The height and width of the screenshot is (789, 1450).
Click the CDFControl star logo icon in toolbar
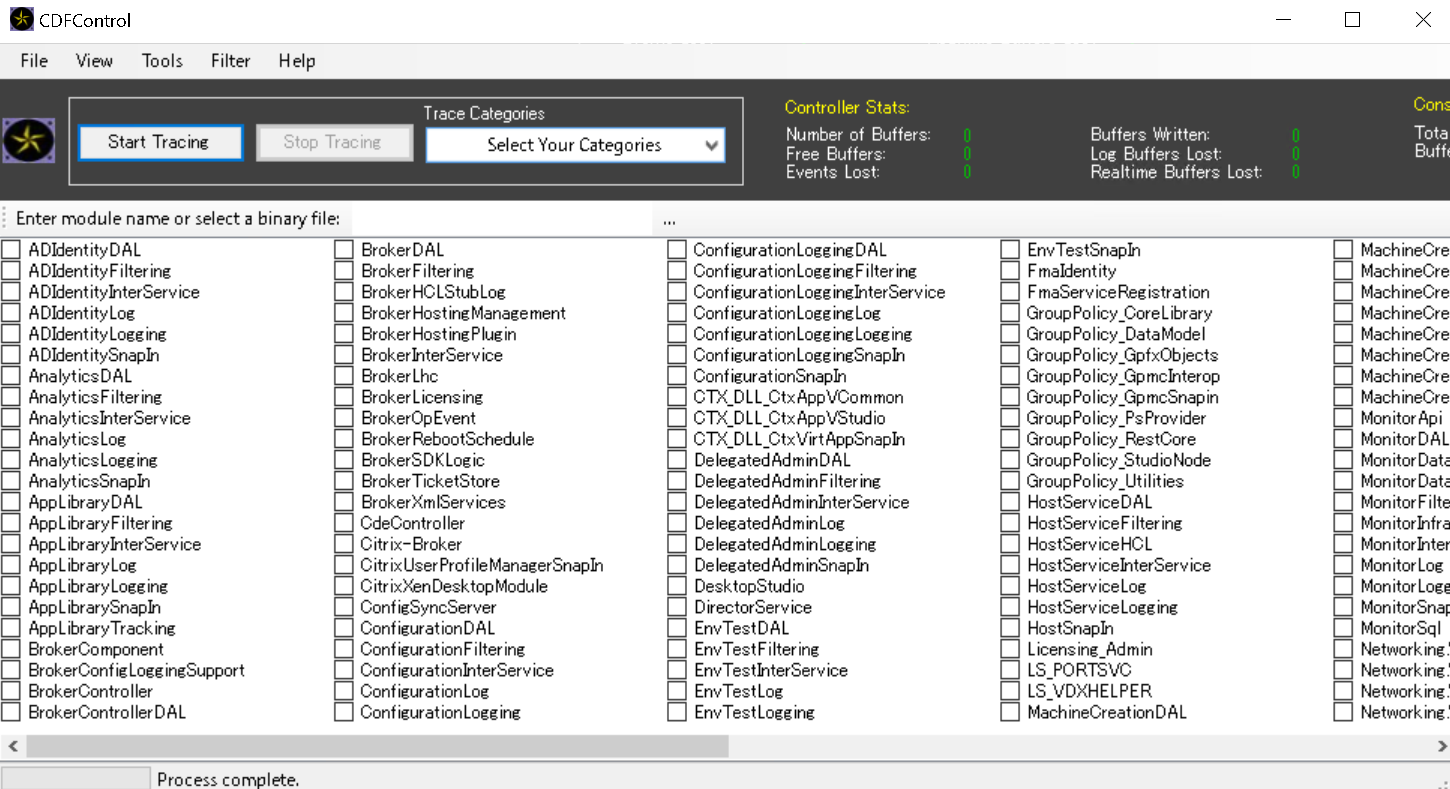[x=29, y=141]
